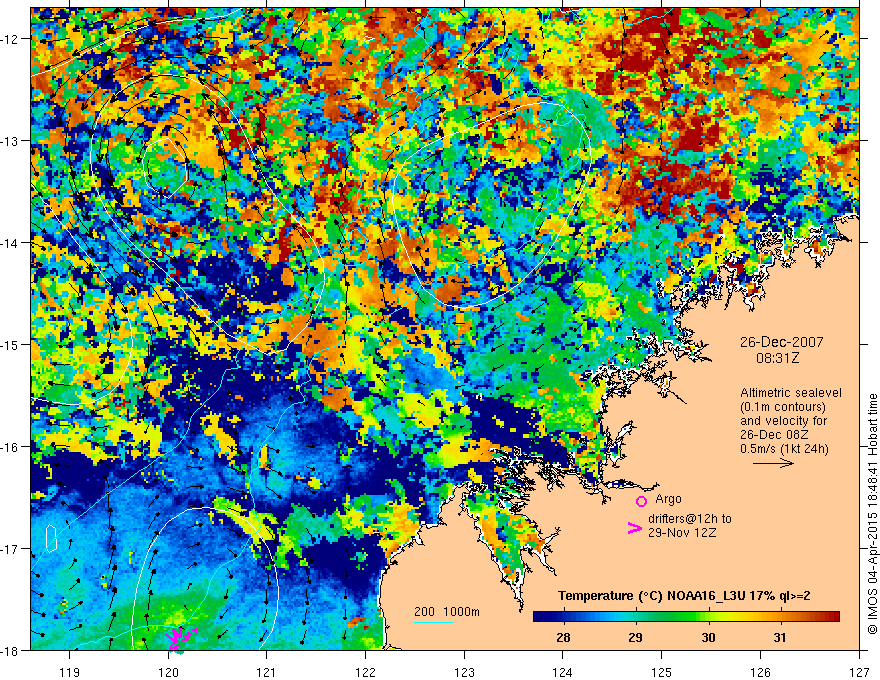Click the color bar value '30'
The height and width of the screenshot is (680, 880).
708,637
